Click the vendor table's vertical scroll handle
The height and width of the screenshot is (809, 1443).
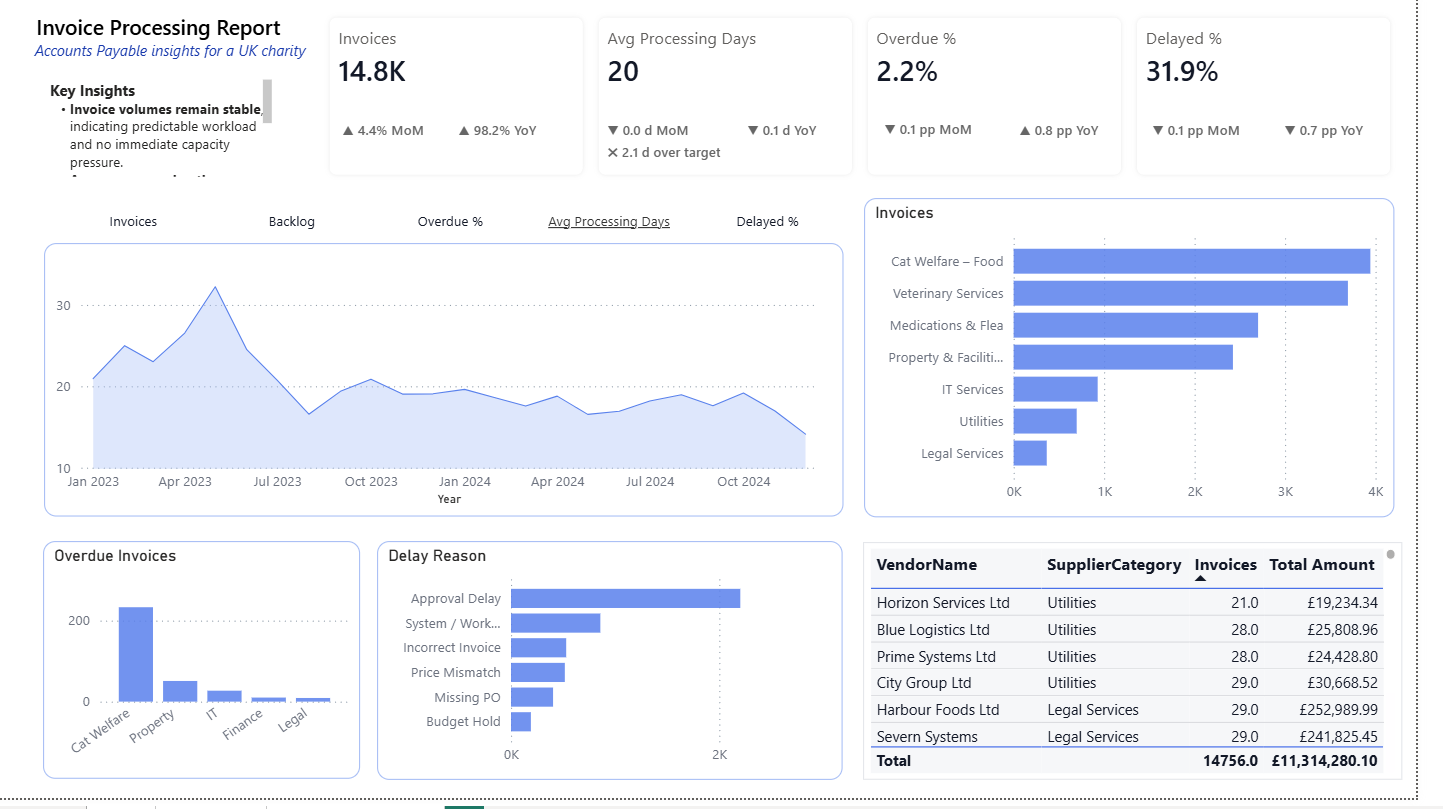click(1390, 554)
